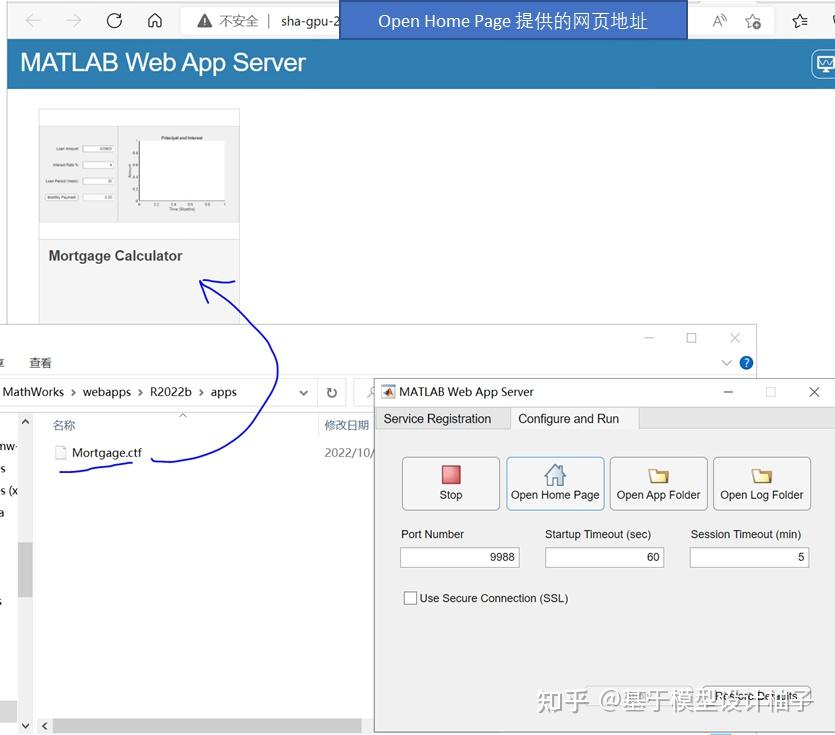Open Log Folder using its icon
The width and height of the screenshot is (835, 735).
(761, 475)
